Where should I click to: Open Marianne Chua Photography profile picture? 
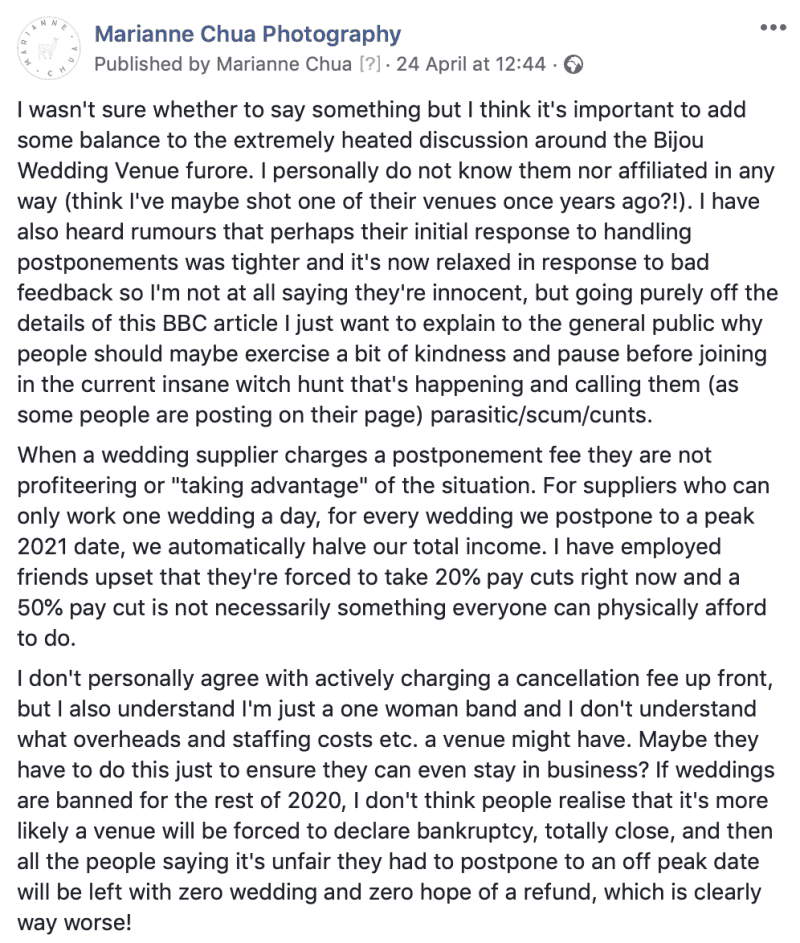tap(48, 48)
